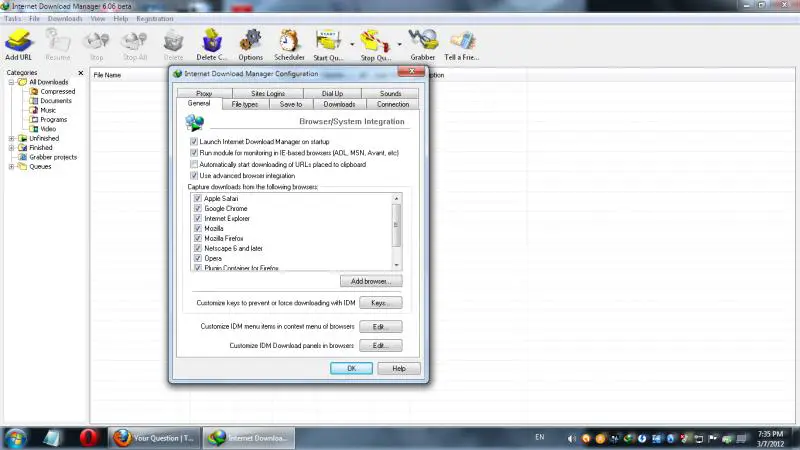Open the Stop Queue dropdown arrow
Screen dimensions: 800x450
[399, 45]
